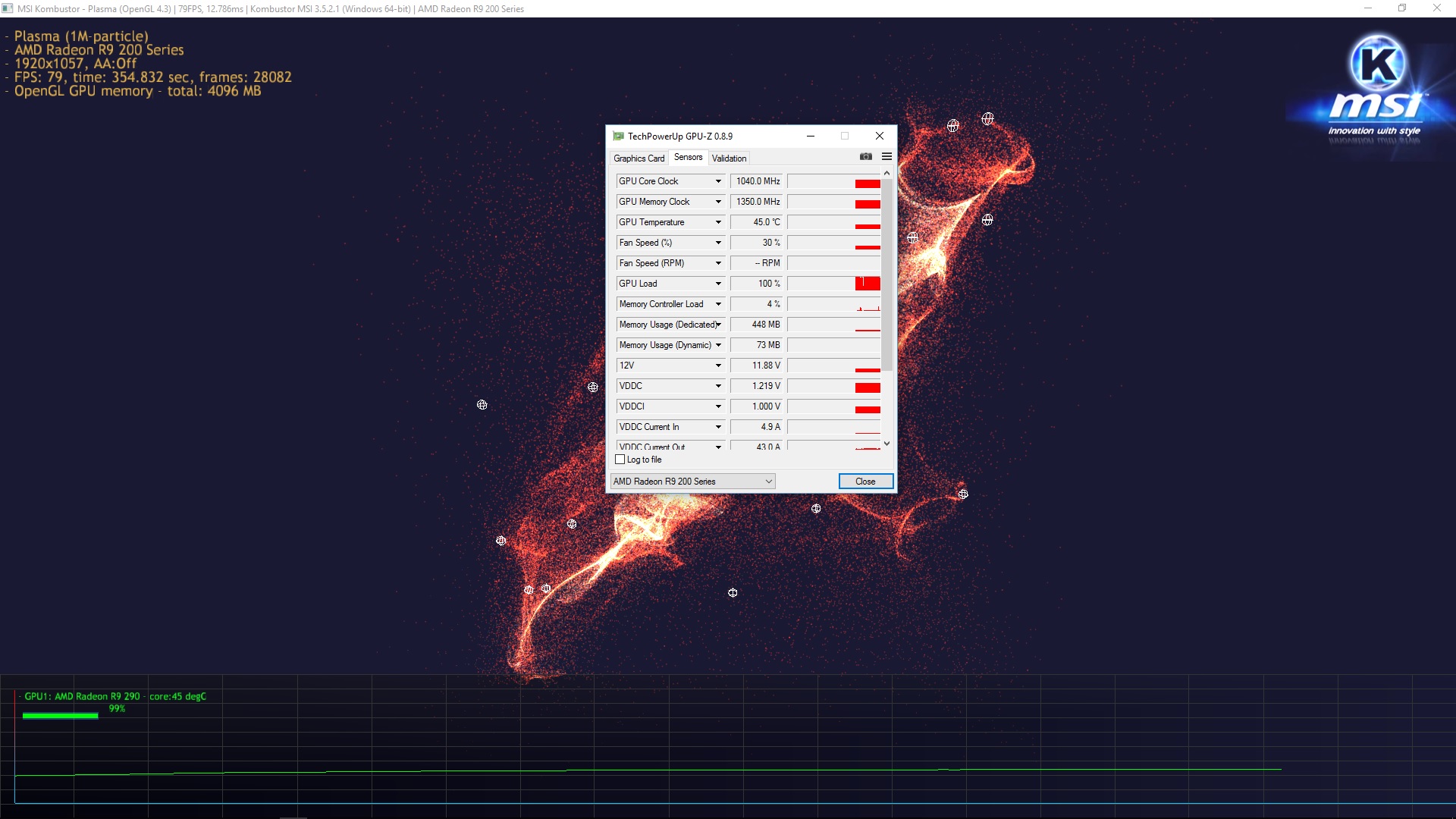Open the GPU Temperature sensor dropdown
1456x819 pixels.
click(x=718, y=222)
